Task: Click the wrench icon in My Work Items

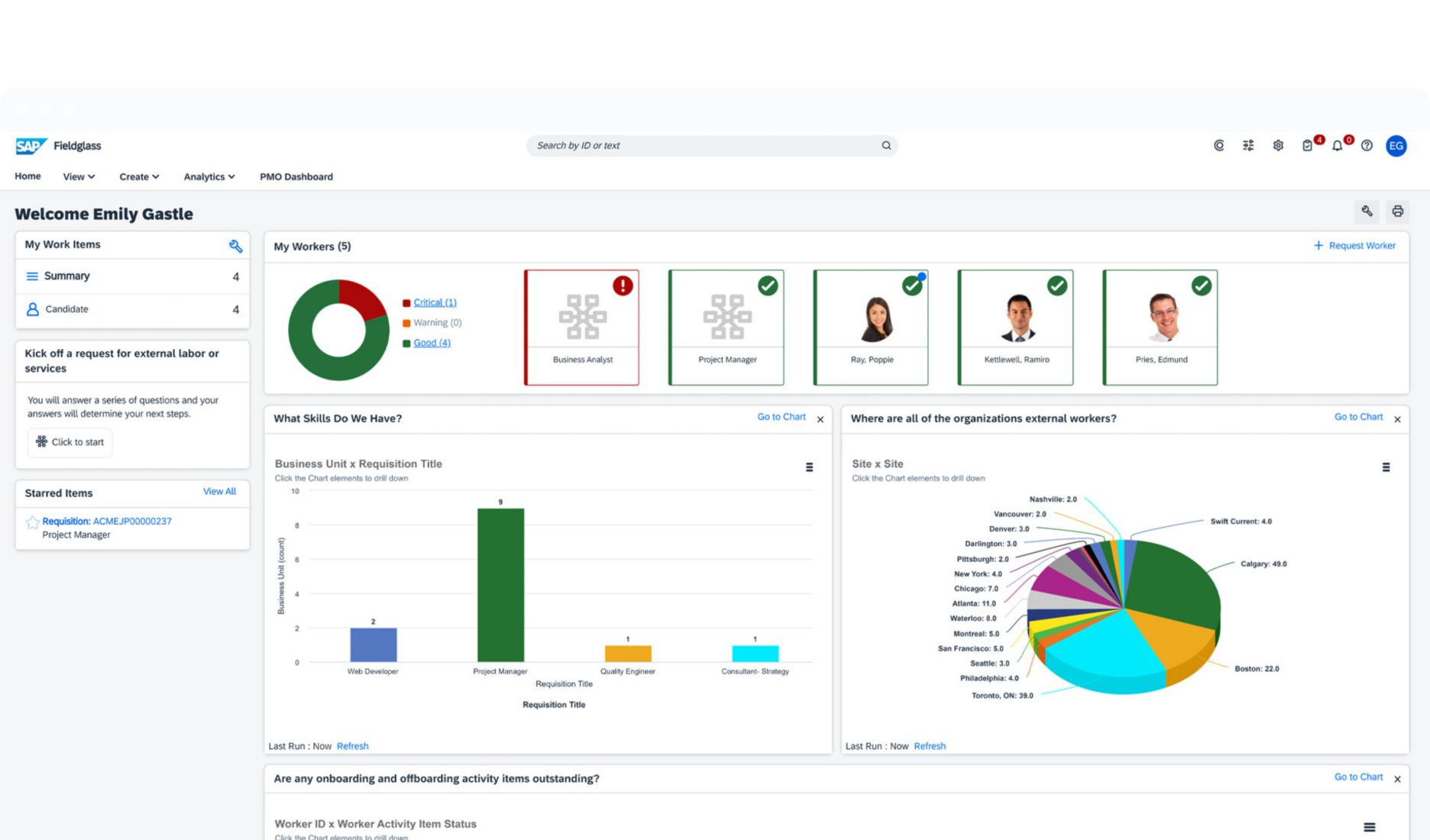Action: (235, 246)
